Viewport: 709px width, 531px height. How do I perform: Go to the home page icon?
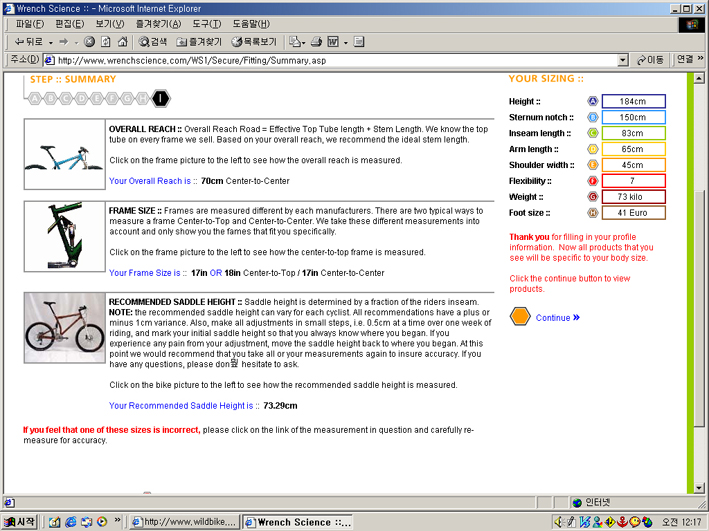pos(122,42)
